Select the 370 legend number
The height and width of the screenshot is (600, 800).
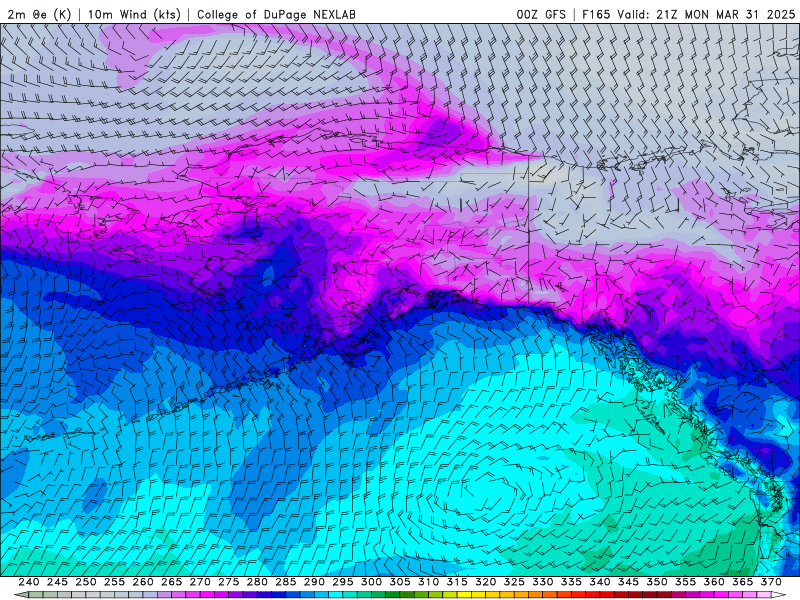point(771,582)
